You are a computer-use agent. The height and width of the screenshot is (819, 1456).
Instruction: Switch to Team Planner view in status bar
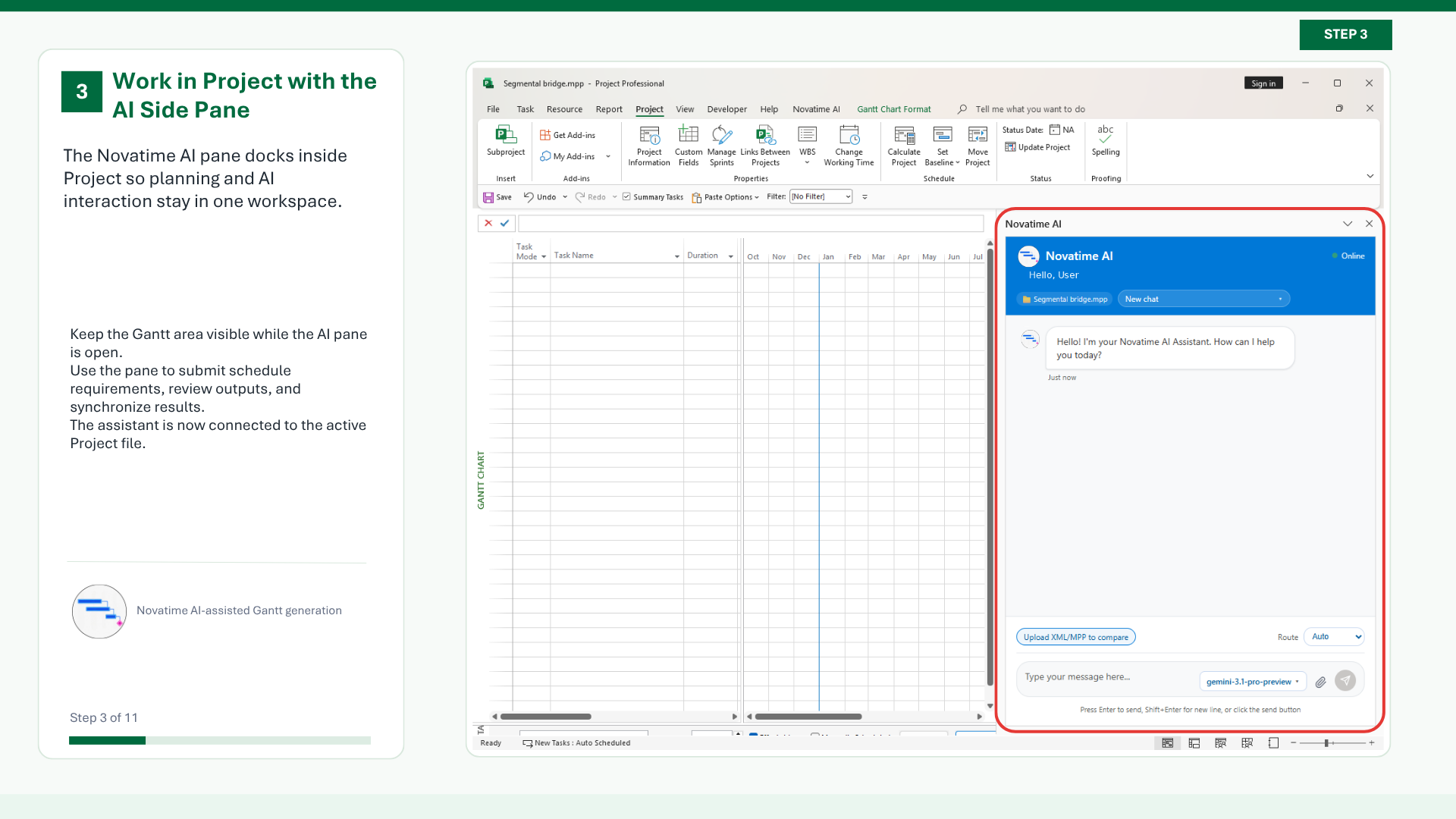pyautogui.click(x=1221, y=743)
